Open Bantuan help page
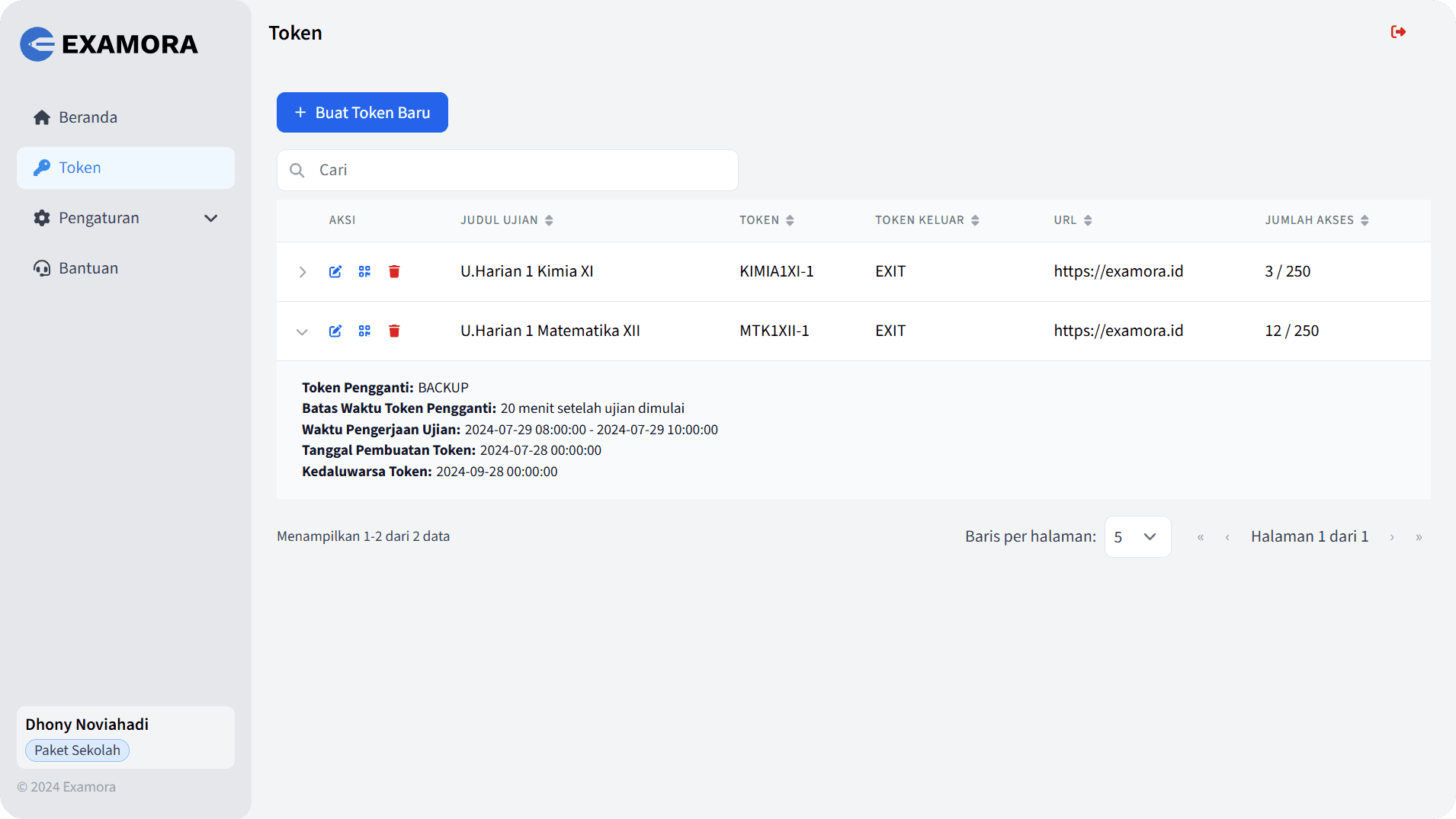Image resolution: width=1456 pixels, height=819 pixels. (x=126, y=268)
